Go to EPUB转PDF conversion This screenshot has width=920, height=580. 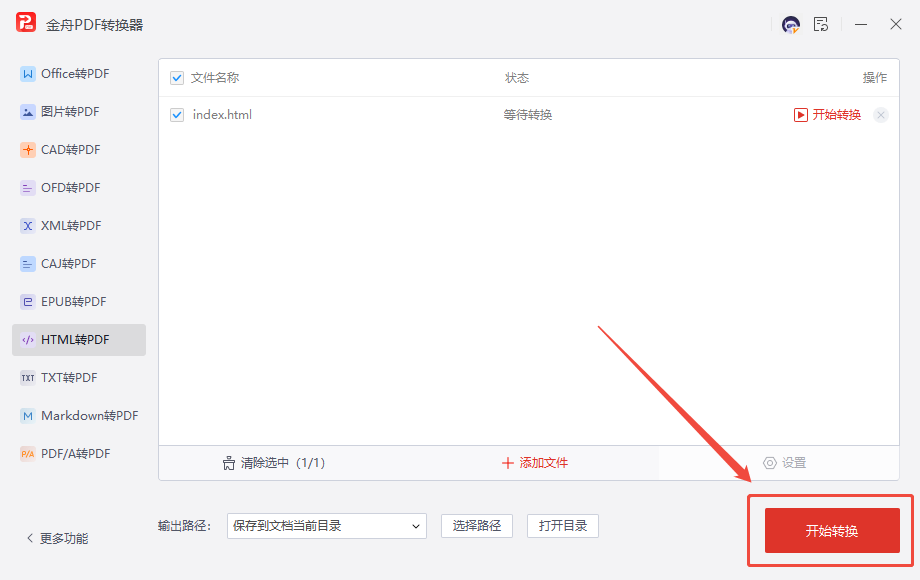point(79,302)
